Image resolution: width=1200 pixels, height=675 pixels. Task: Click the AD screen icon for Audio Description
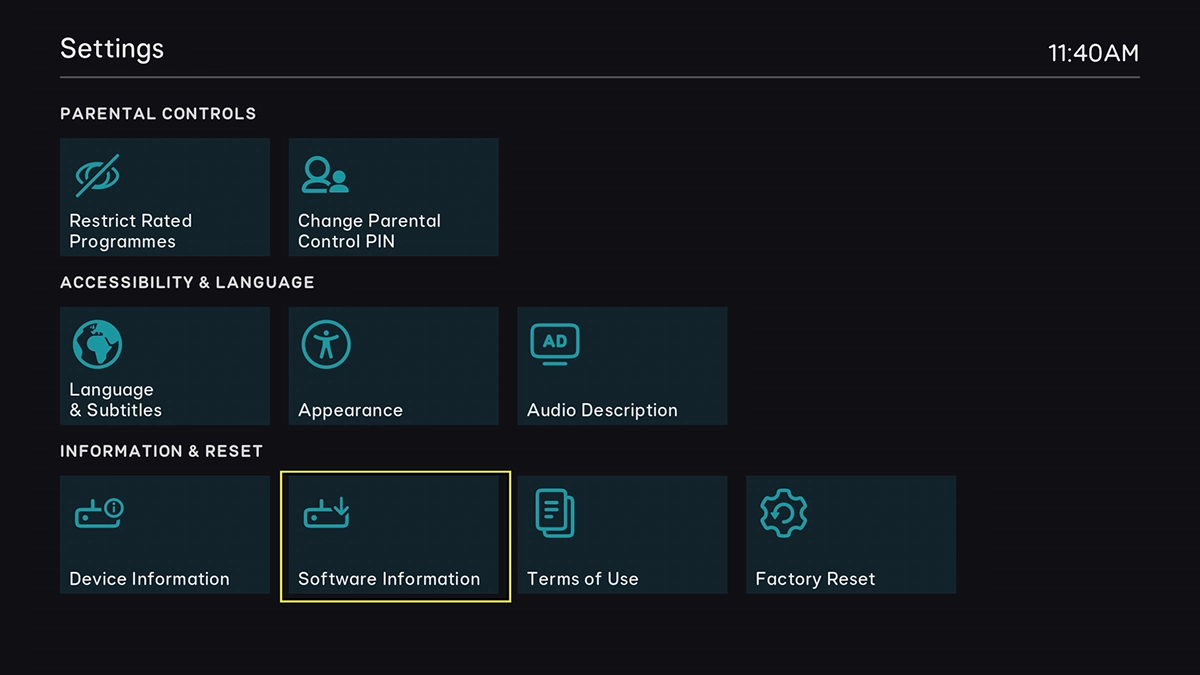[x=554, y=342]
